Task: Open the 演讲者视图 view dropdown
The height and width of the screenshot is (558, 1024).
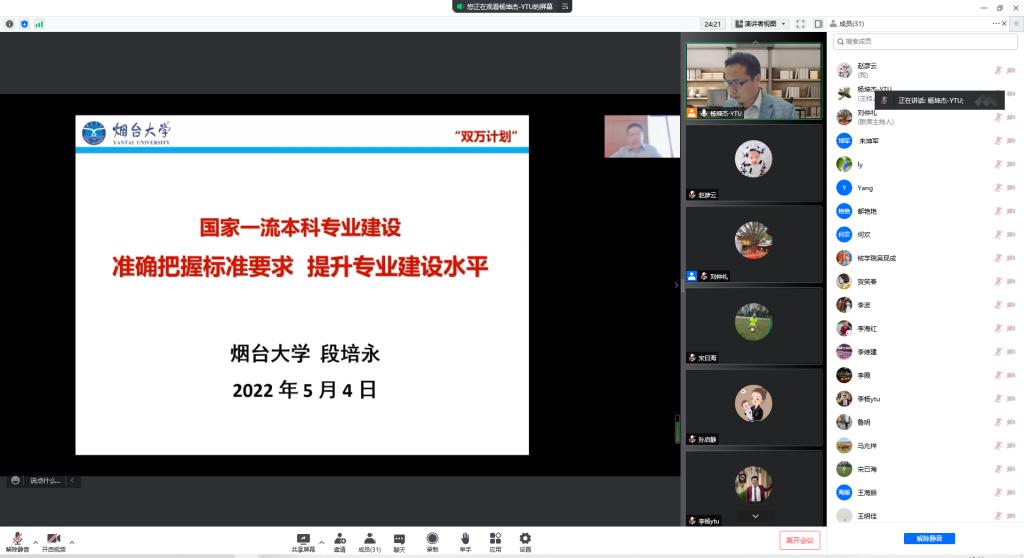Action: [x=761, y=24]
